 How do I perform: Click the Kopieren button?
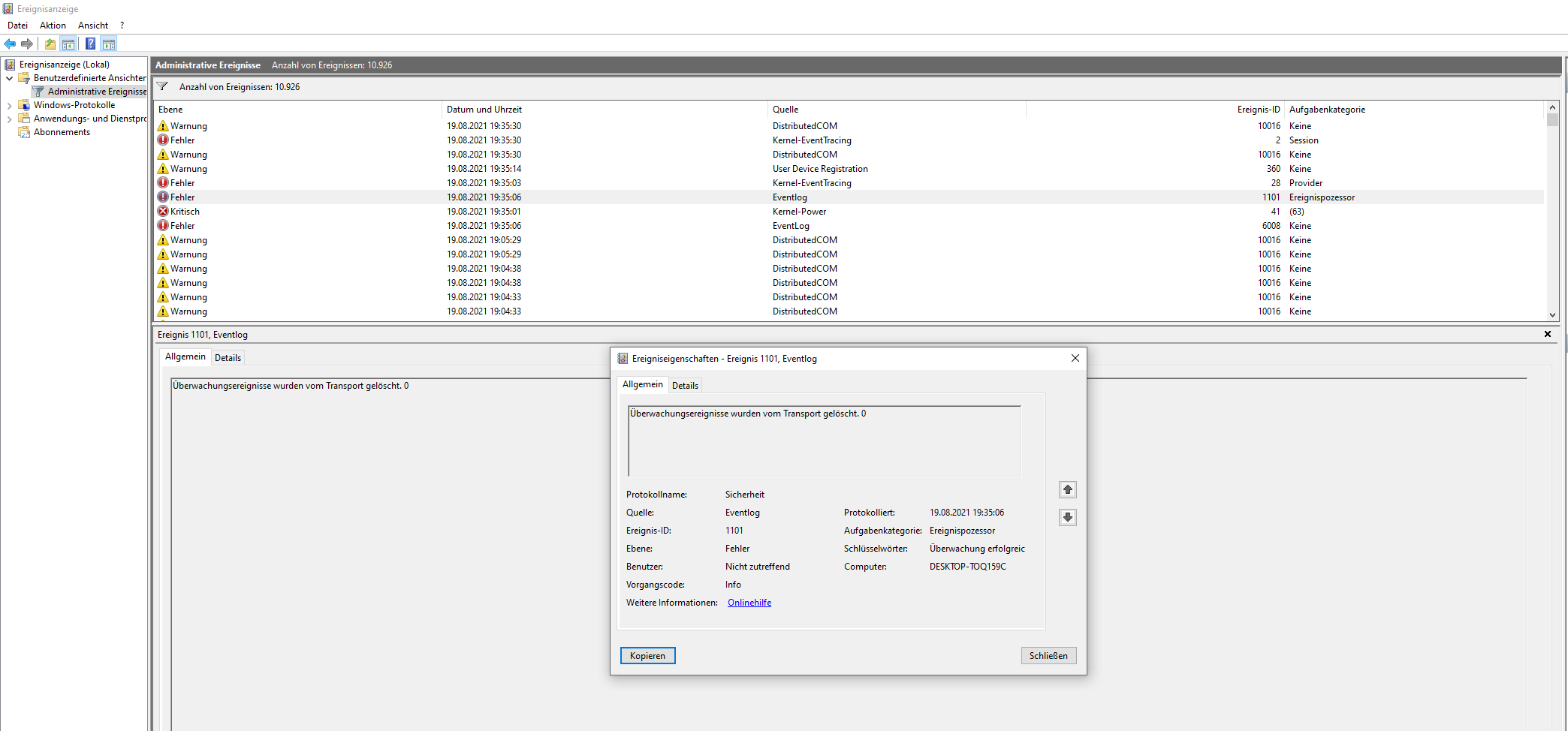[647, 656]
